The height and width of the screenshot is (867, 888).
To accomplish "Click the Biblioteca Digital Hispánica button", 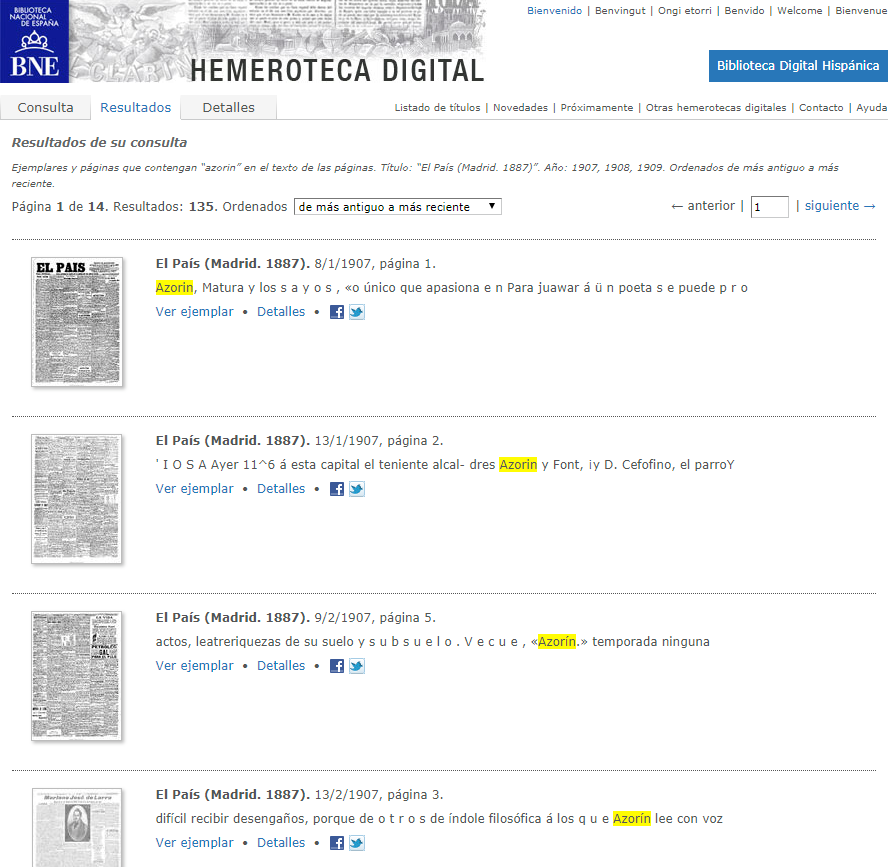I will point(798,66).
